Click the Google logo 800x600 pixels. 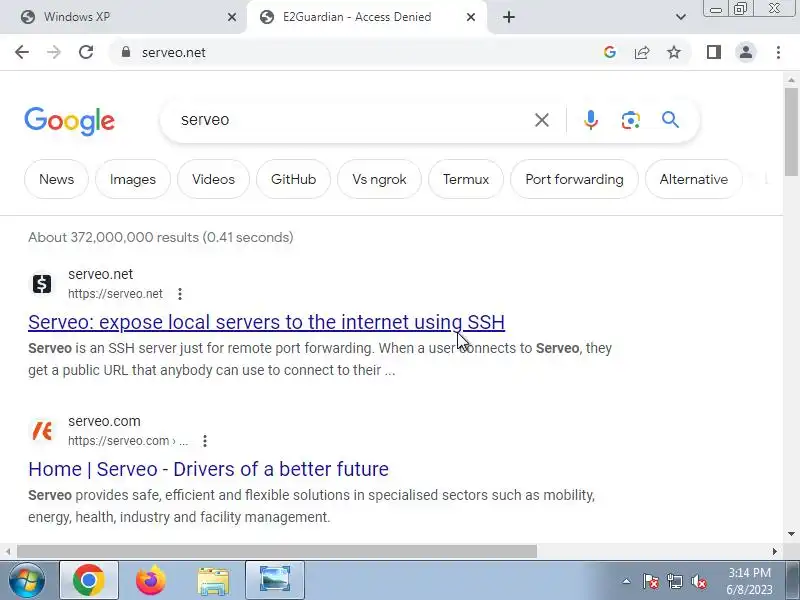(x=69, y=121)
